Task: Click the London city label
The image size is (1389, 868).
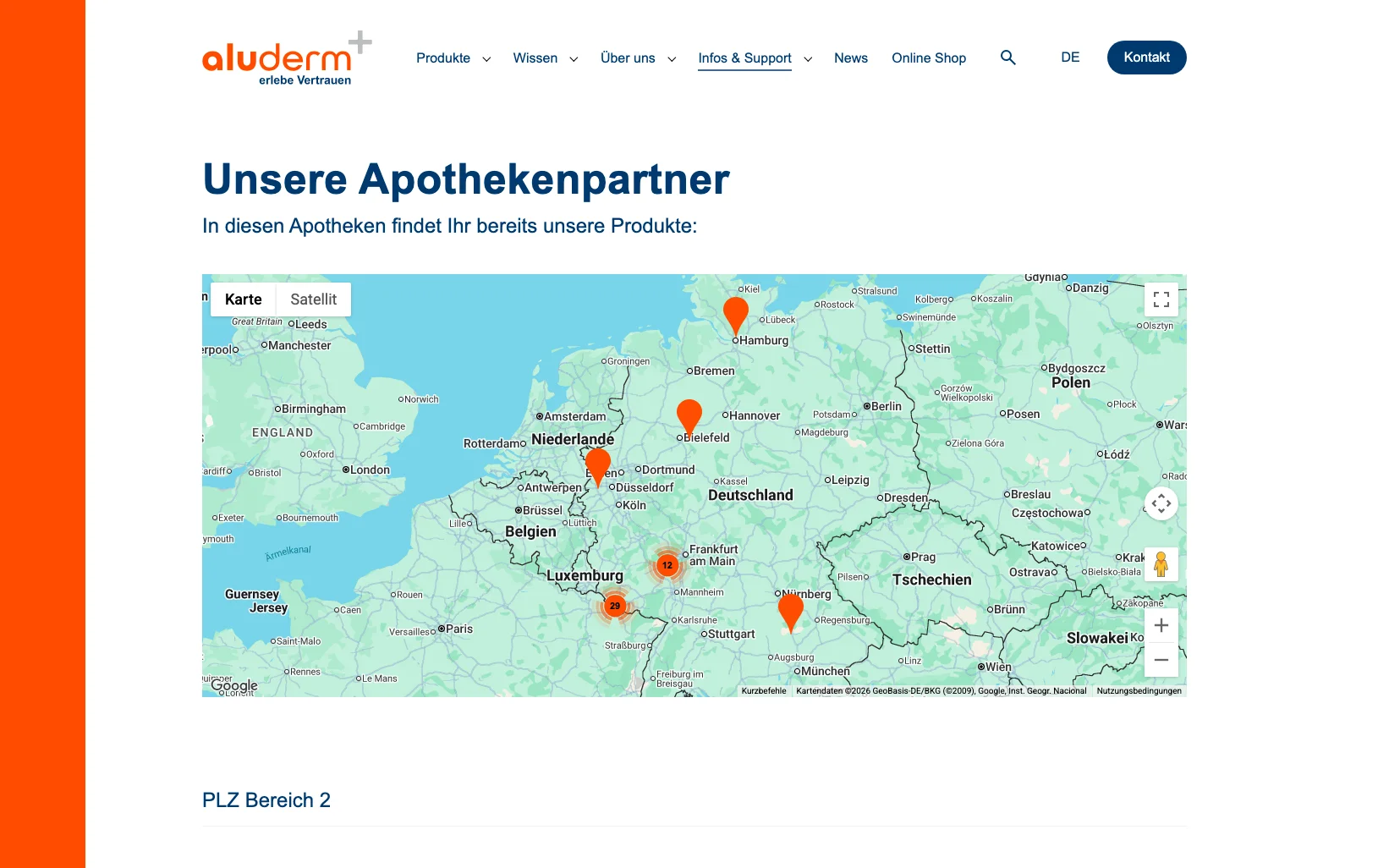Action: 370,470
